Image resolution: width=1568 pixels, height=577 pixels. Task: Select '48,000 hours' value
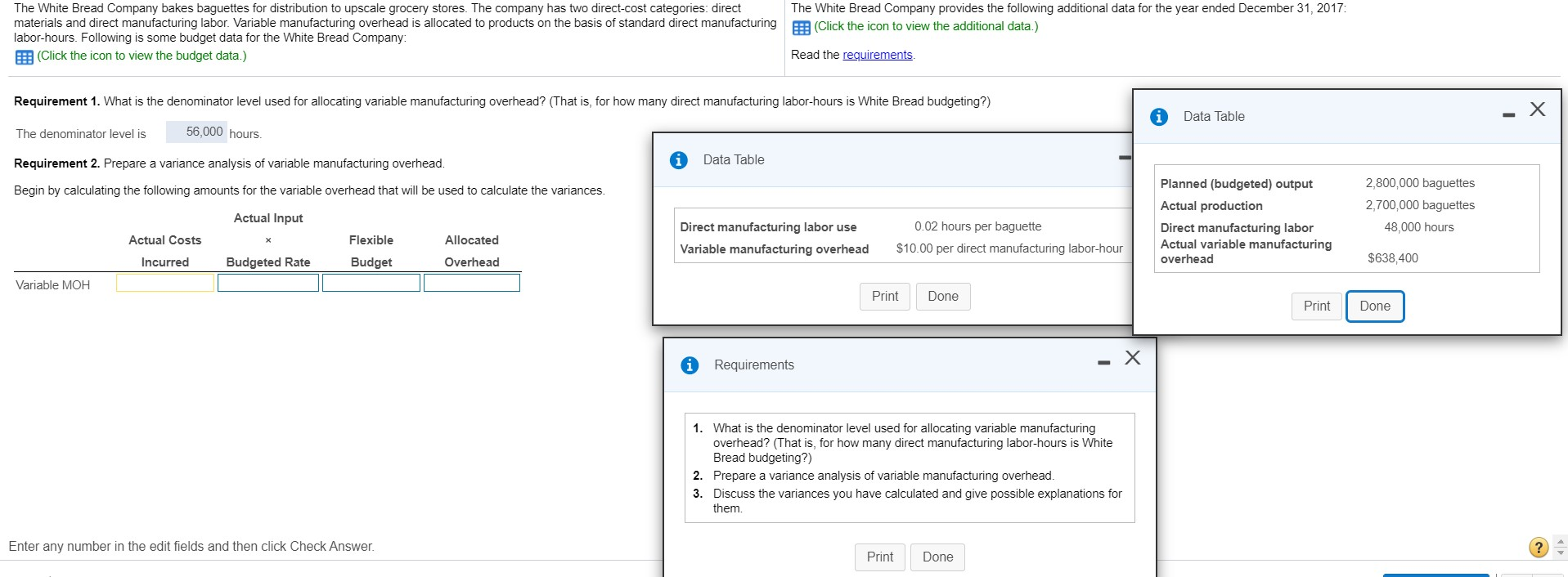point(1419,227)
